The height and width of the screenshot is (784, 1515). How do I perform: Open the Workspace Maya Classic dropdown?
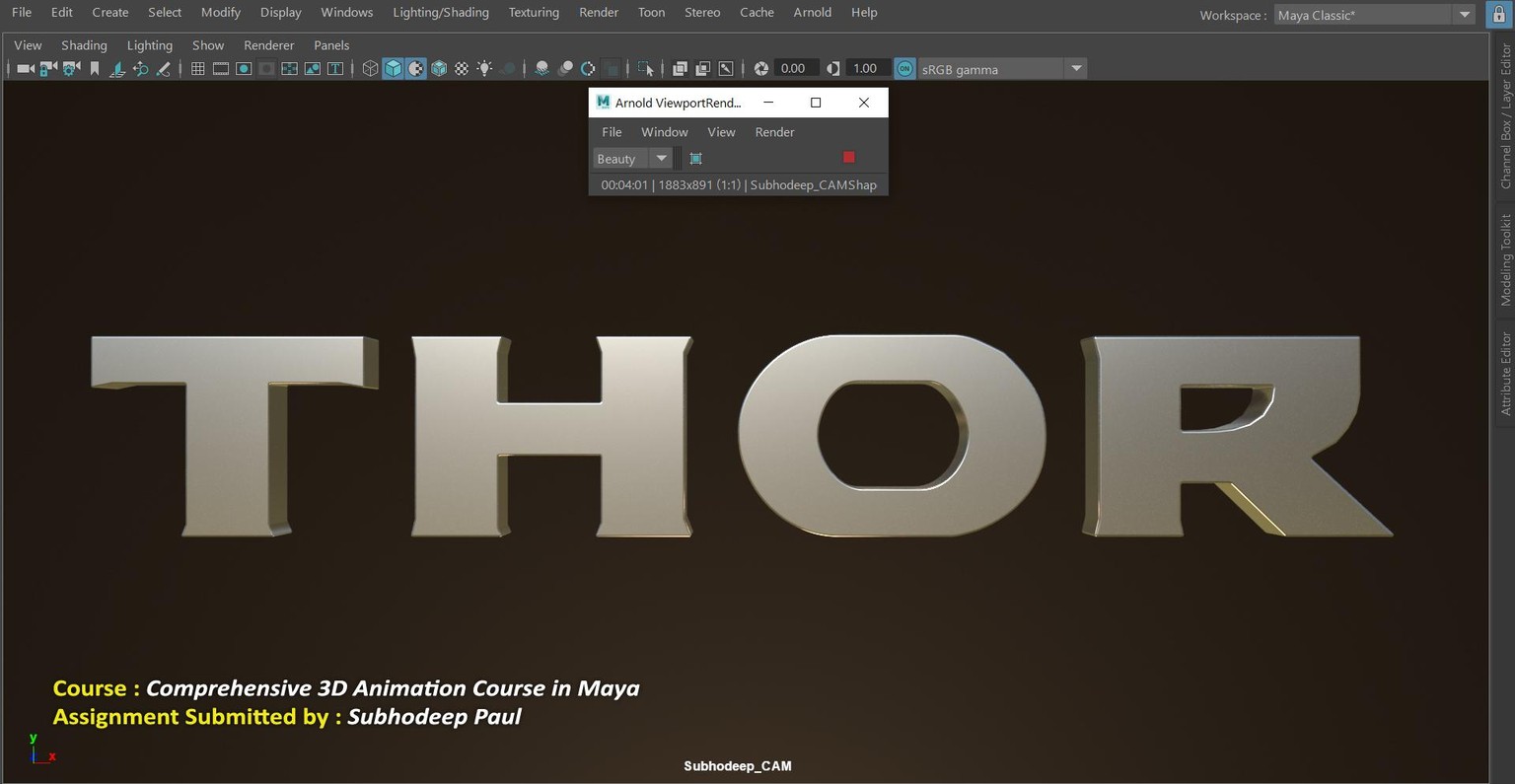coord(1375,15)
